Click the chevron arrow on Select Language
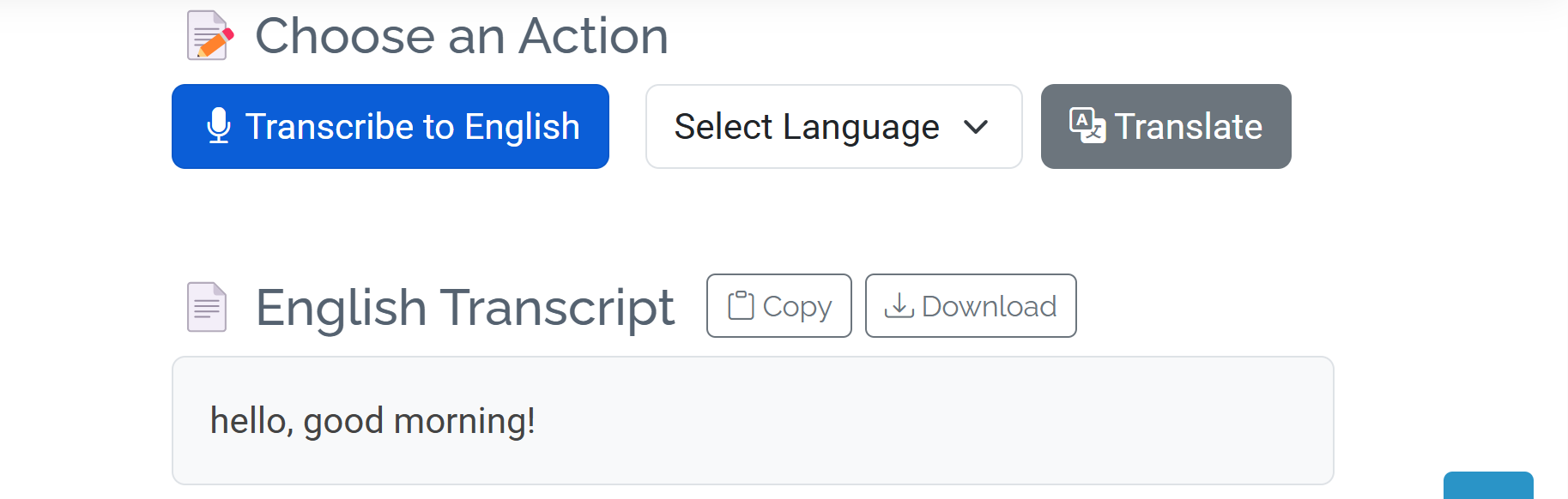 tap(976, 127)
